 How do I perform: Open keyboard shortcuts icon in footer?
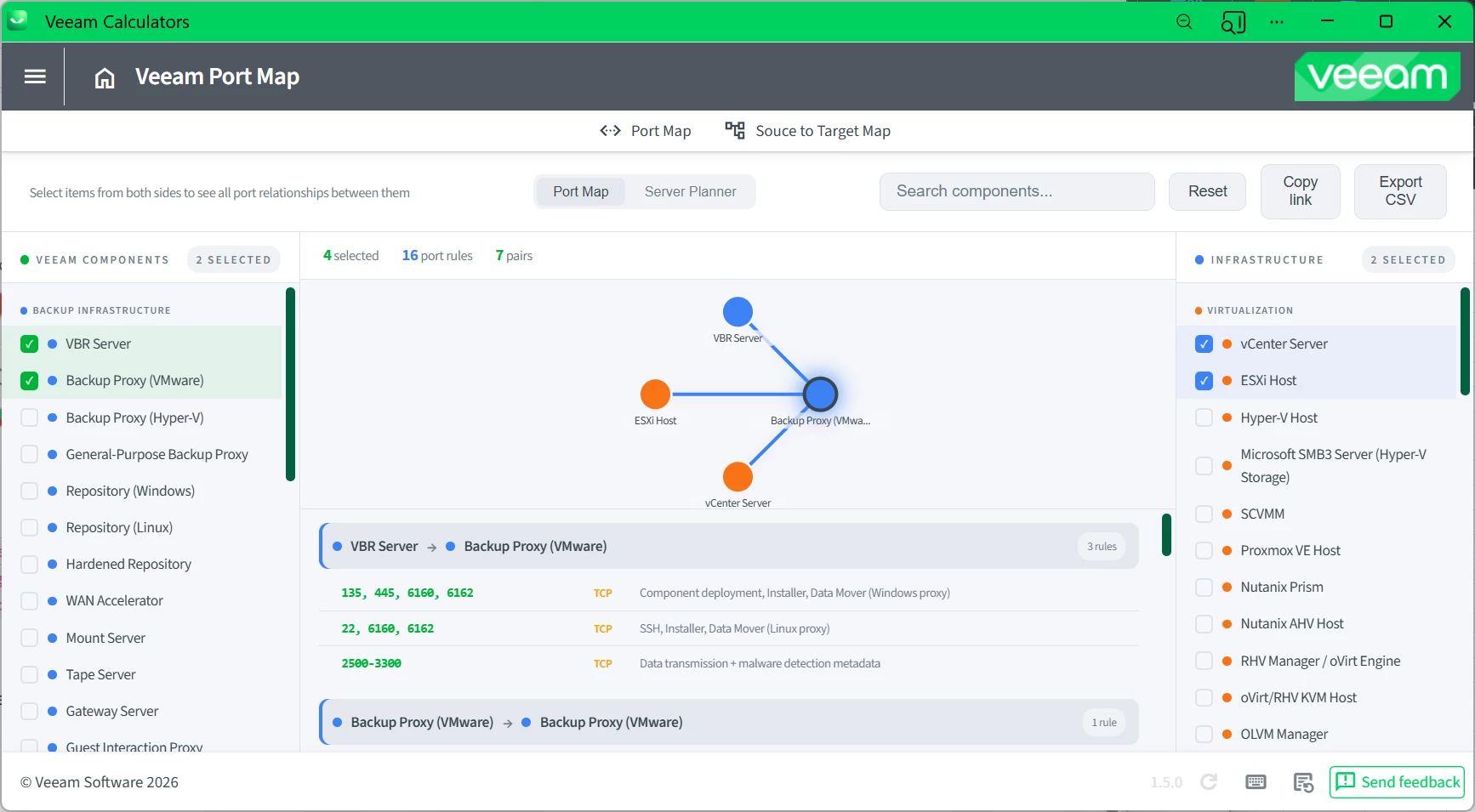[1256, 782]
